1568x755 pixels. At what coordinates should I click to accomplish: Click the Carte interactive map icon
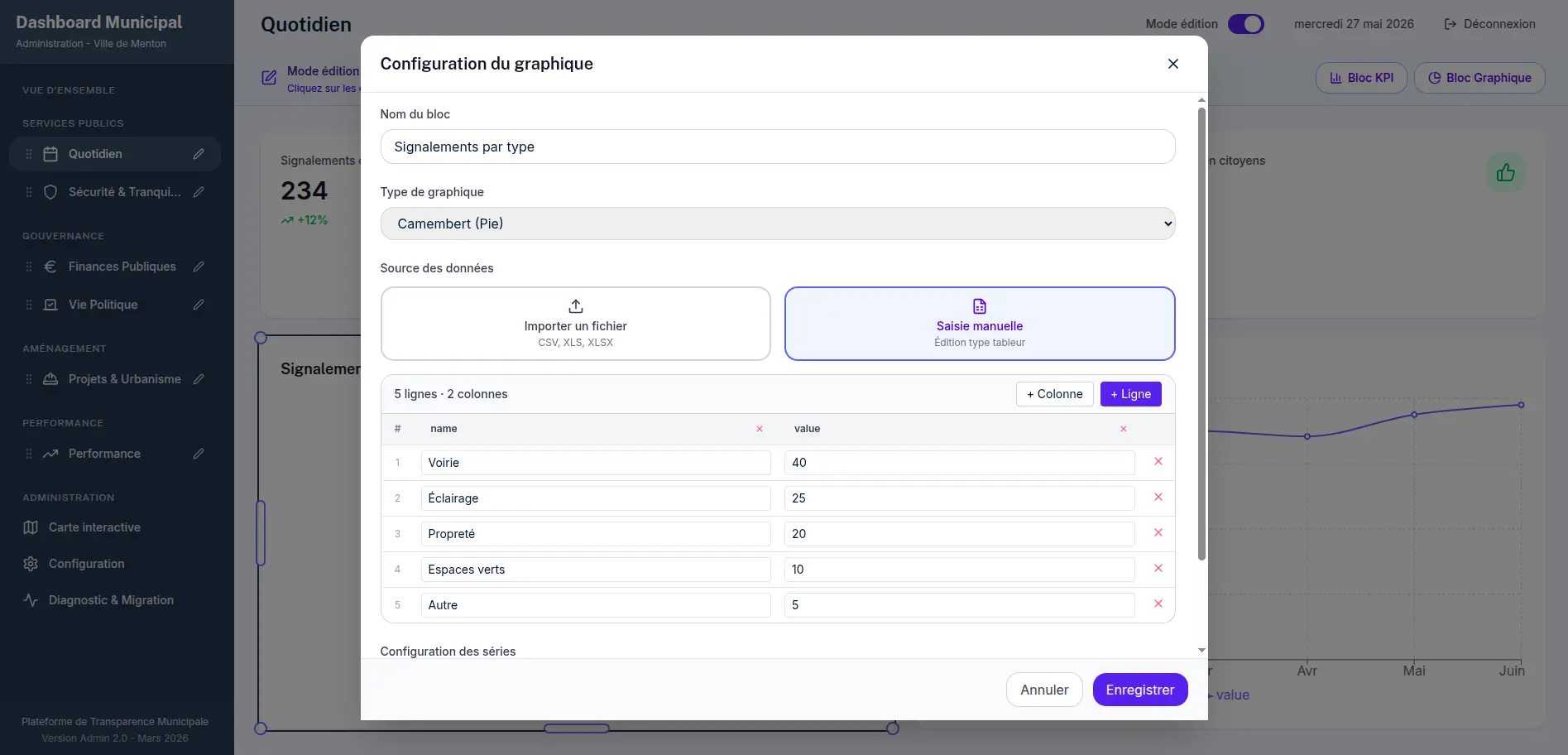pos(31,527)
